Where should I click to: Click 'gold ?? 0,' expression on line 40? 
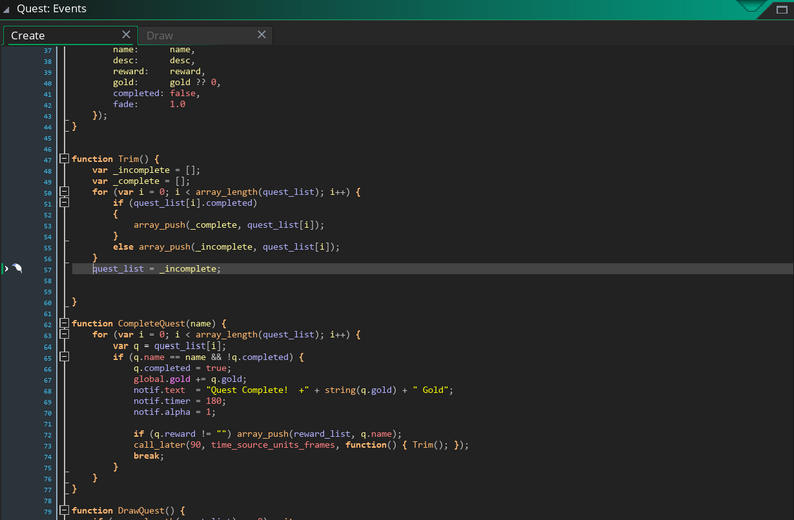pos(195,82)
